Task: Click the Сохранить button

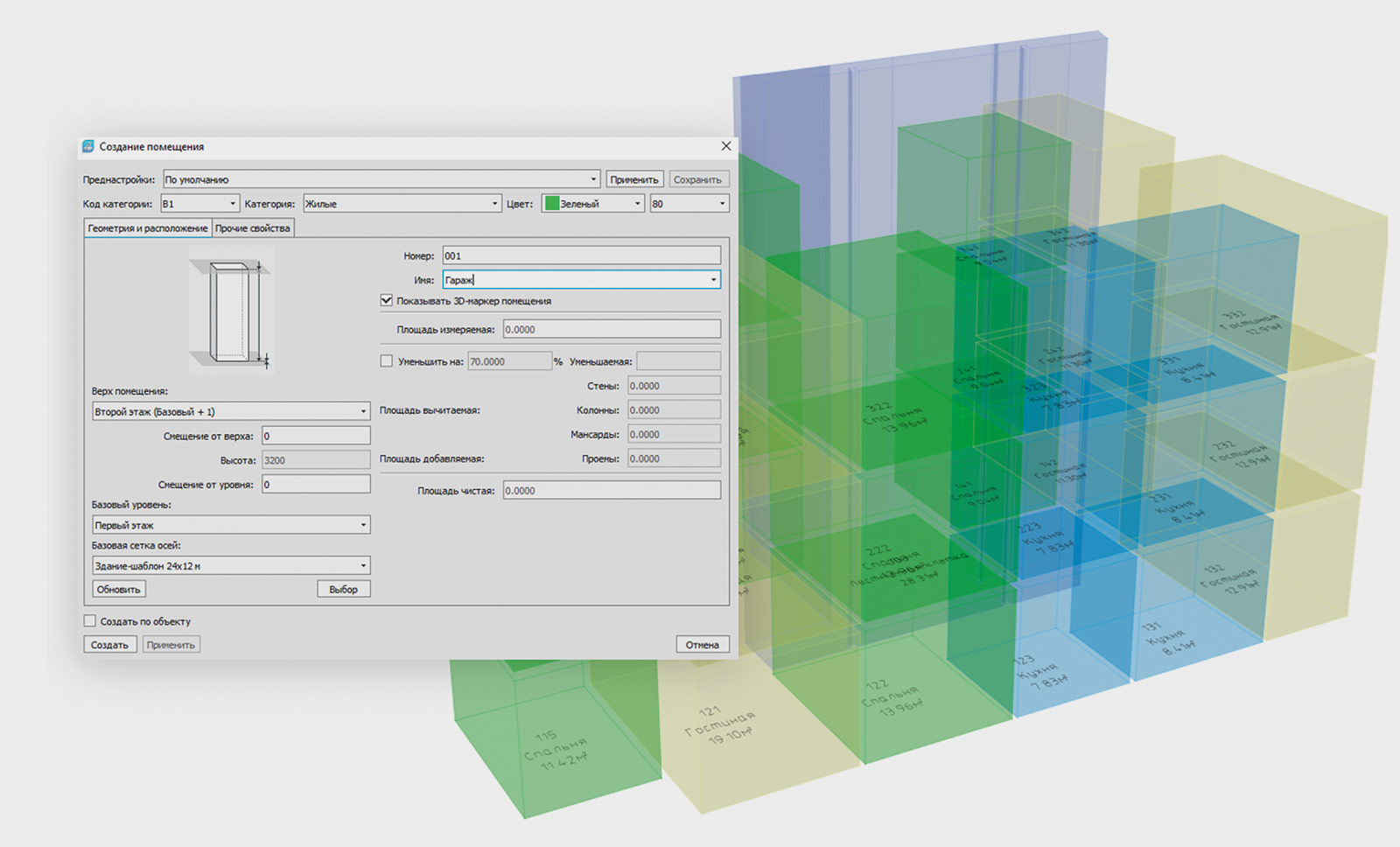Action: coord(698,179)
